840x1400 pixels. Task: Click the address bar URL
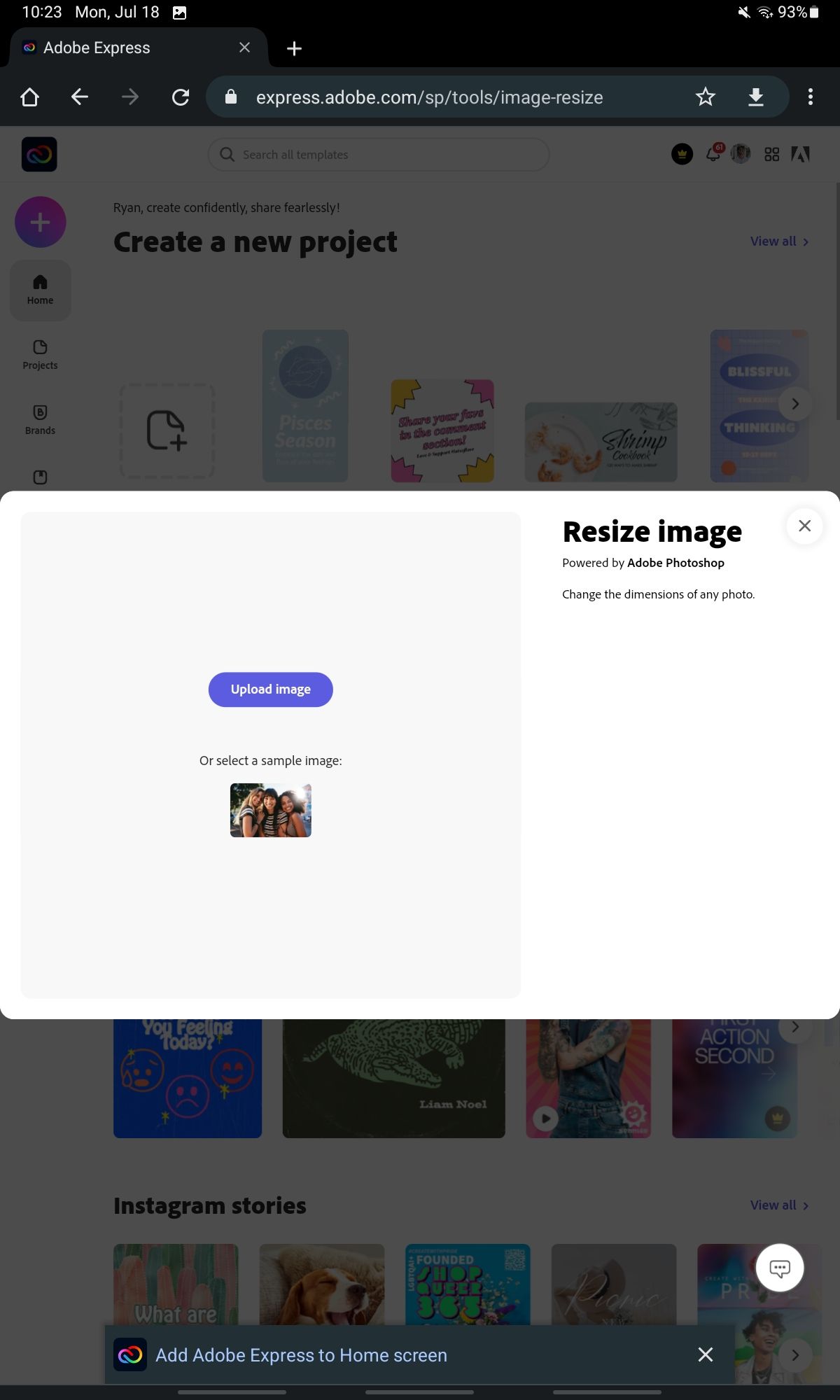pyautogui.click(x=429, y=97)
